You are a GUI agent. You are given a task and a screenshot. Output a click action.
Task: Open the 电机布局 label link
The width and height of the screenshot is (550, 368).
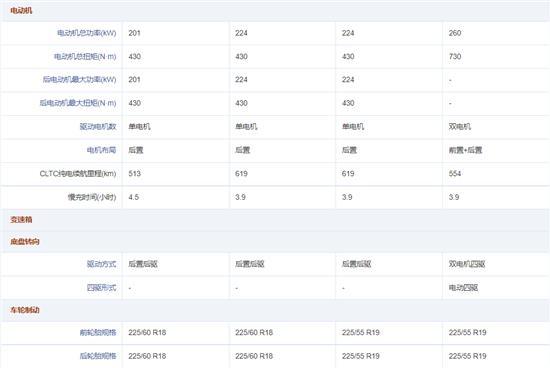101,150
